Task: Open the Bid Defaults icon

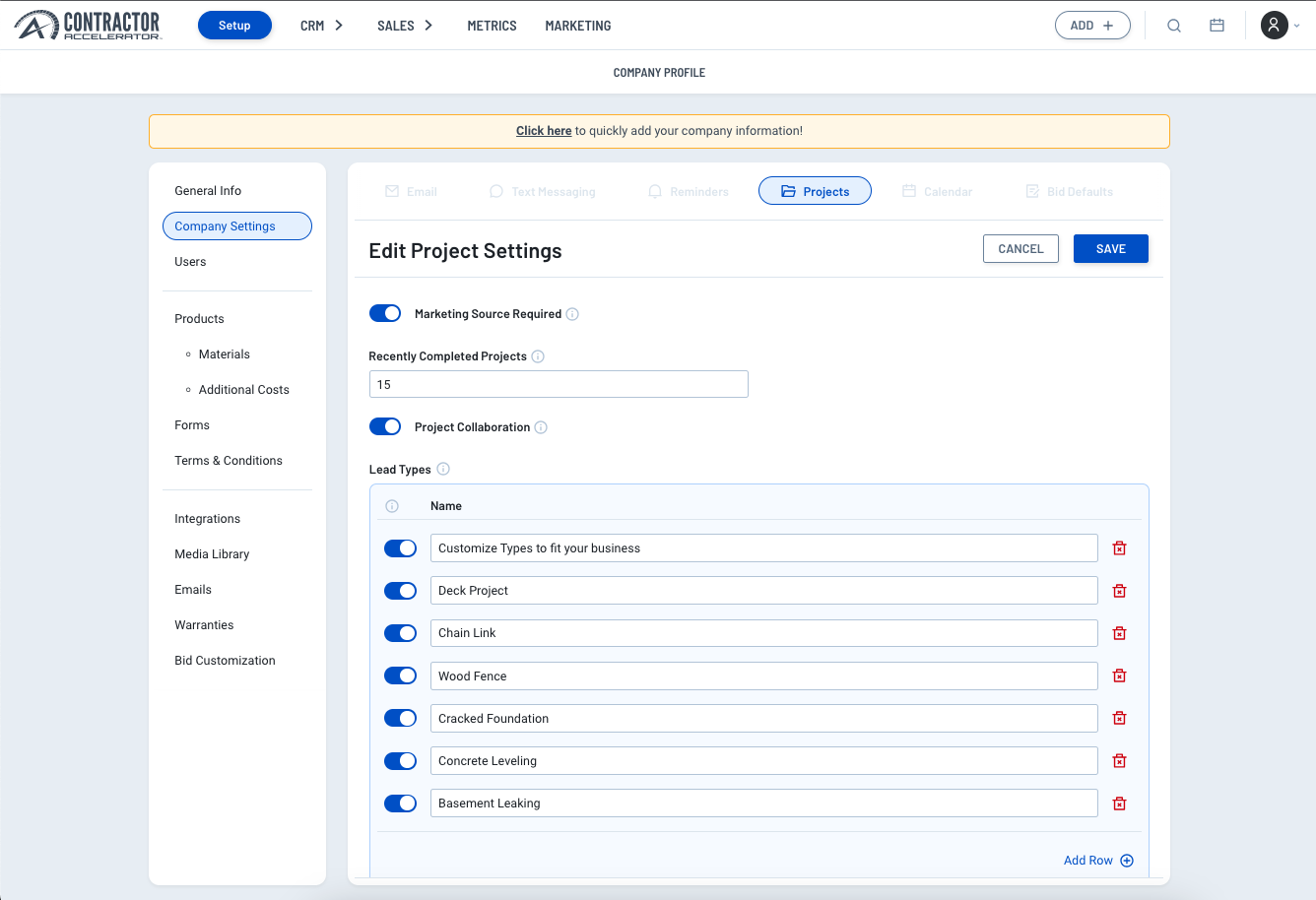Action: 1032,191
